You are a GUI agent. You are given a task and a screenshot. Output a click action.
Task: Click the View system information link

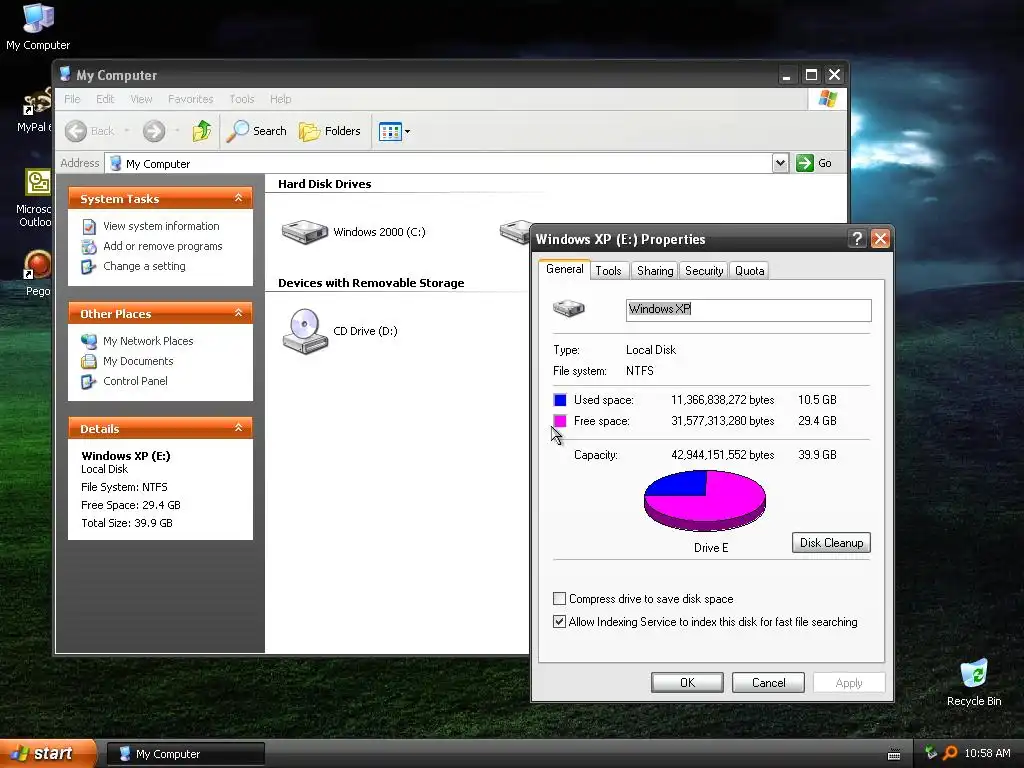click(161, 226)
